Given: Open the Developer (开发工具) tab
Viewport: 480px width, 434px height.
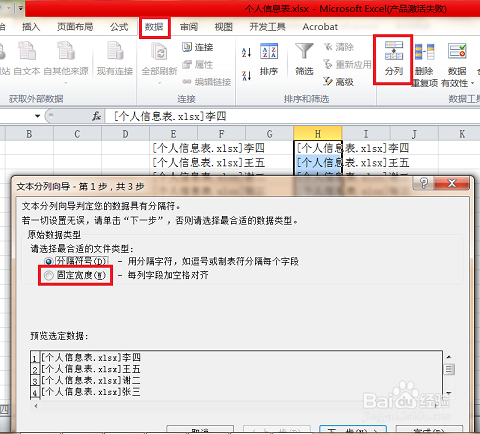Looking at the screenshot, I should (x=267, y=27).
